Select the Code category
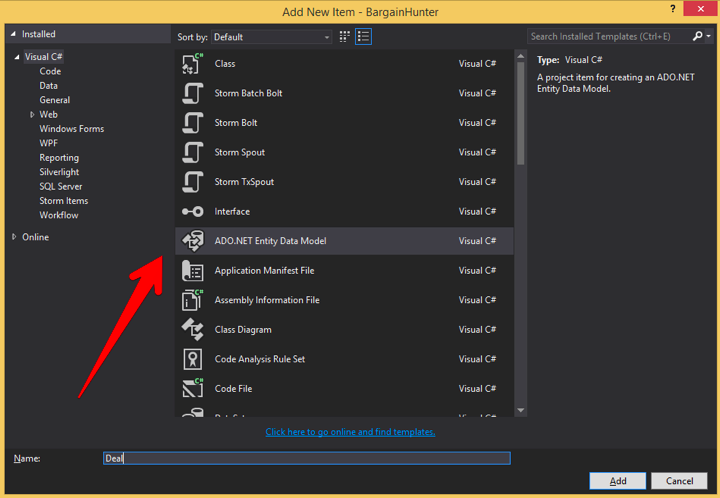Screen dimensions: 720x498 point(50,72)
